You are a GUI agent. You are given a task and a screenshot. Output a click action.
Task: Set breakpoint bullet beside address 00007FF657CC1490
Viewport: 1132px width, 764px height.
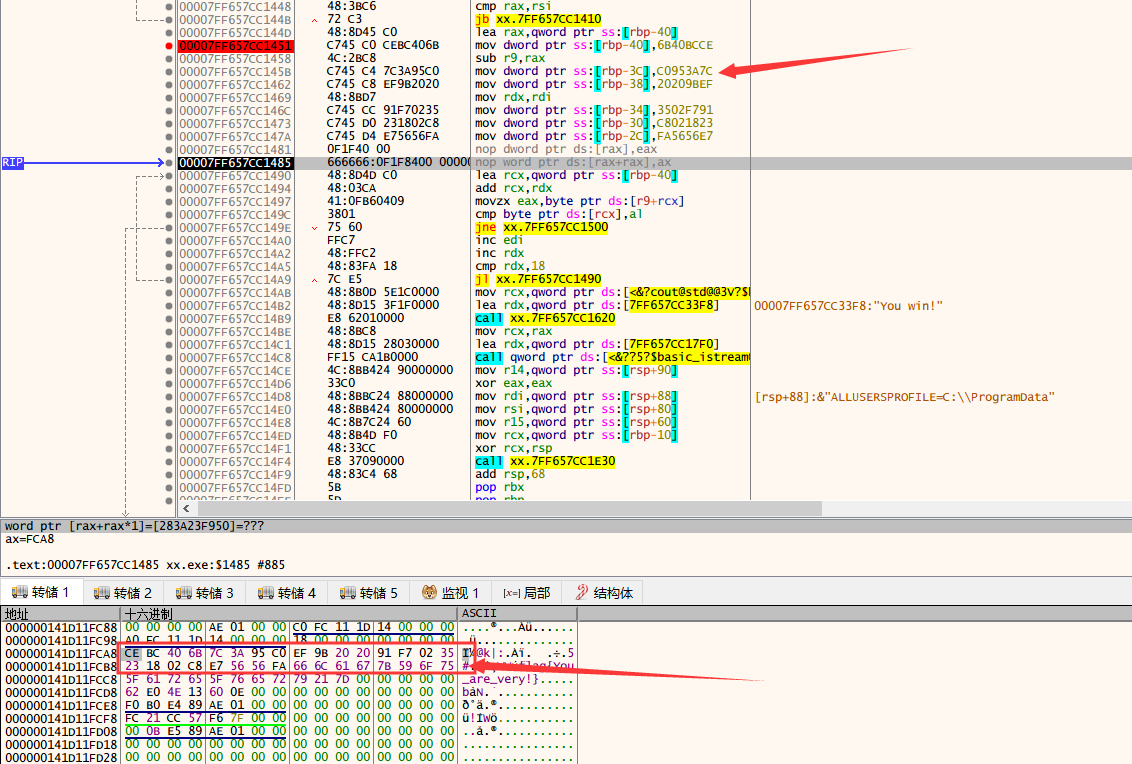pos(167,176)
